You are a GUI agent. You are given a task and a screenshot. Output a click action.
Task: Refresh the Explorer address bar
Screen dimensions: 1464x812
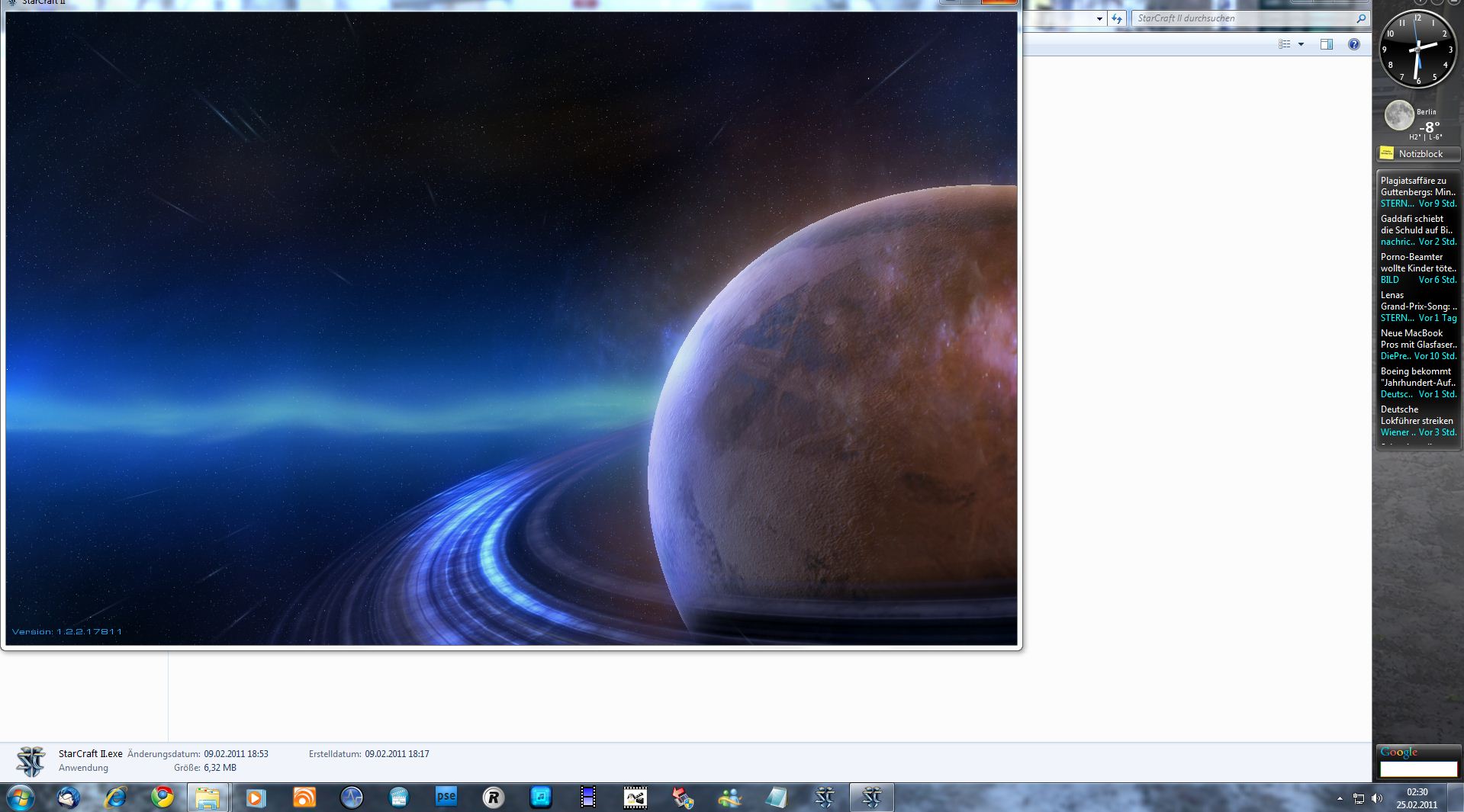point(1117,18)
